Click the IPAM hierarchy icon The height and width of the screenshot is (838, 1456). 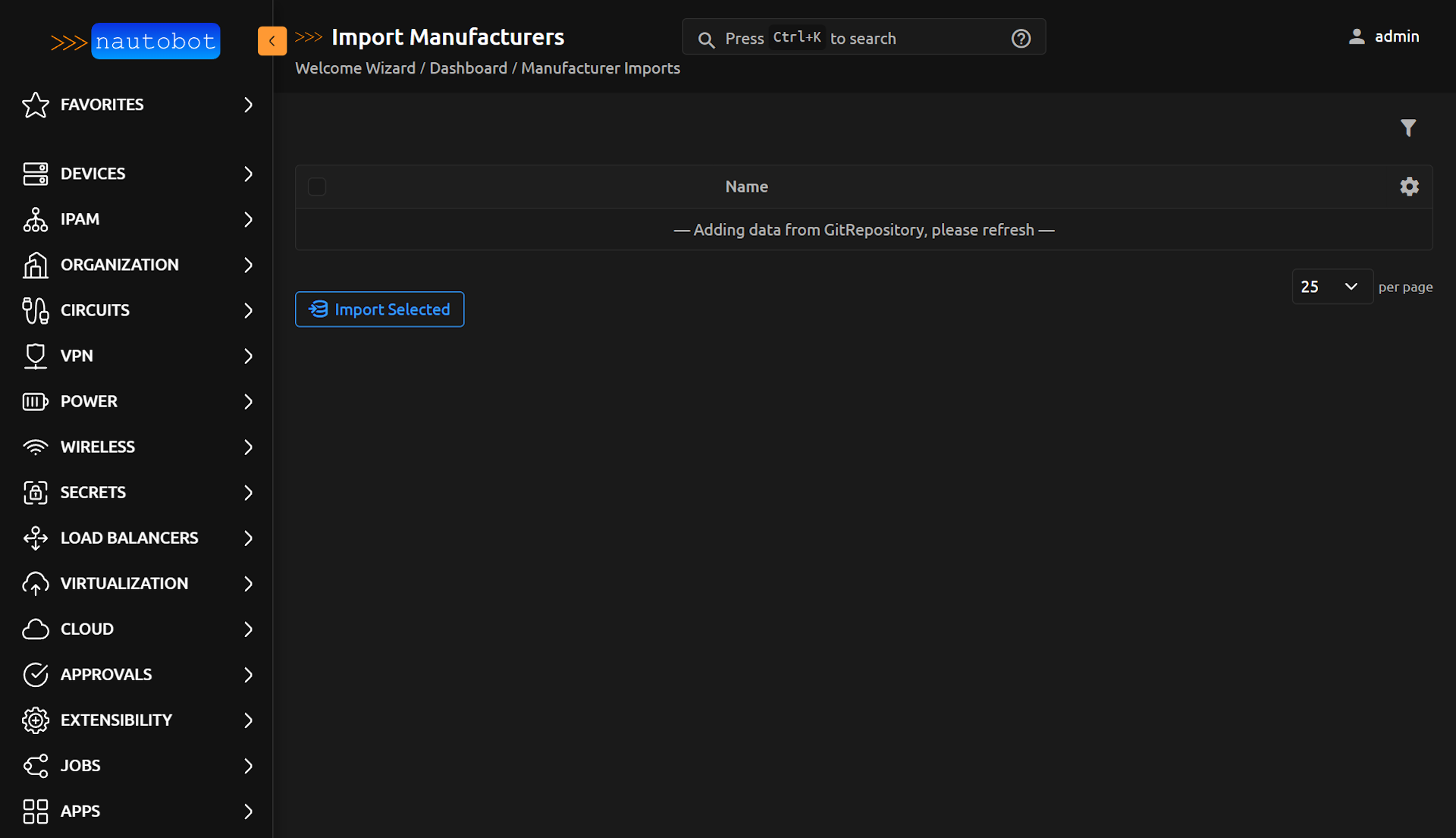pos(35,219)
